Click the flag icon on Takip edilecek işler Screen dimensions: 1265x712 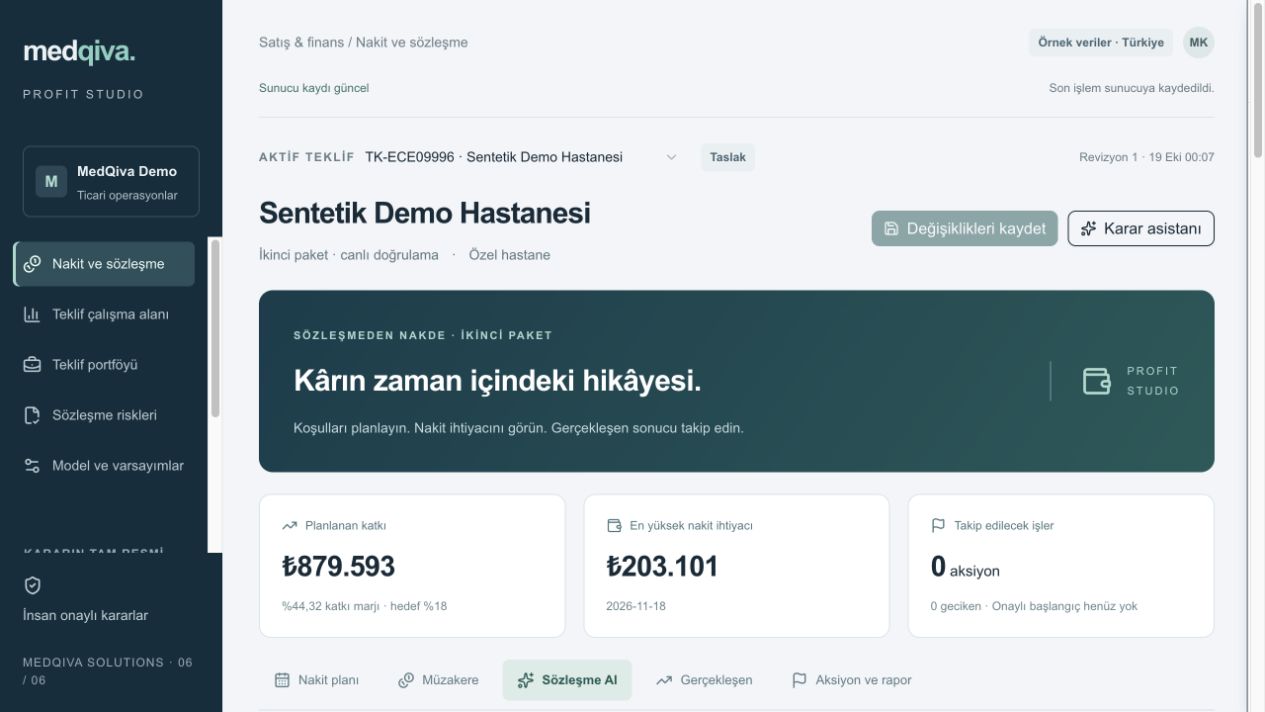coord(938,525)
